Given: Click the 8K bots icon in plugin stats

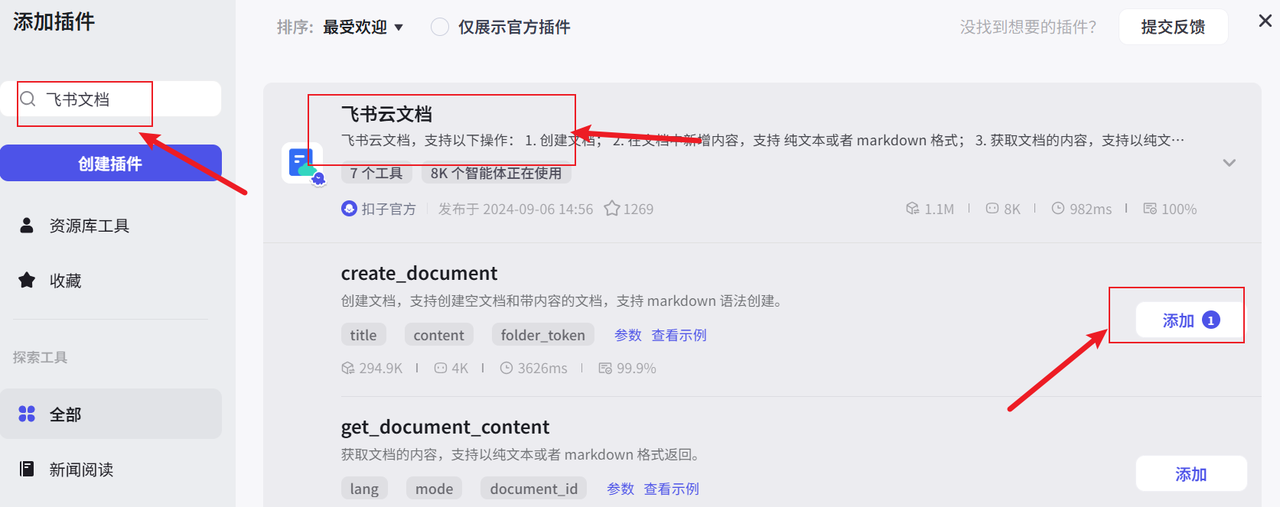Looking at the screenshot, I should pos(993,209).
